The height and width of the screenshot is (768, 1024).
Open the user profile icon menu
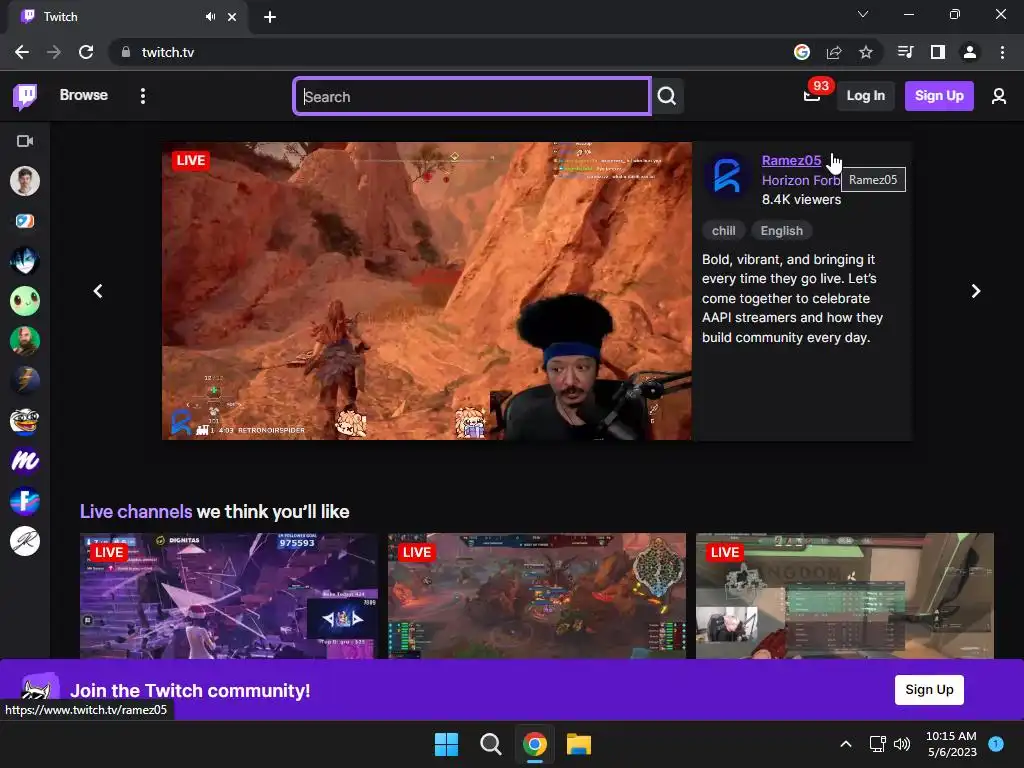click(x=999, y=97)
